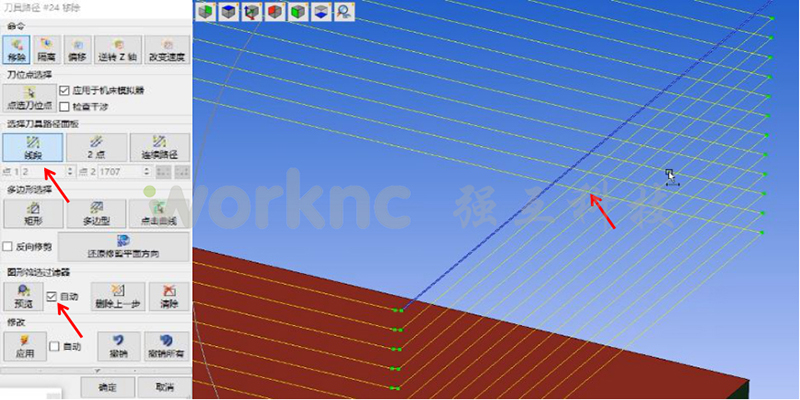Enable the 检查干涉 checkbox

tap(64, 107)
